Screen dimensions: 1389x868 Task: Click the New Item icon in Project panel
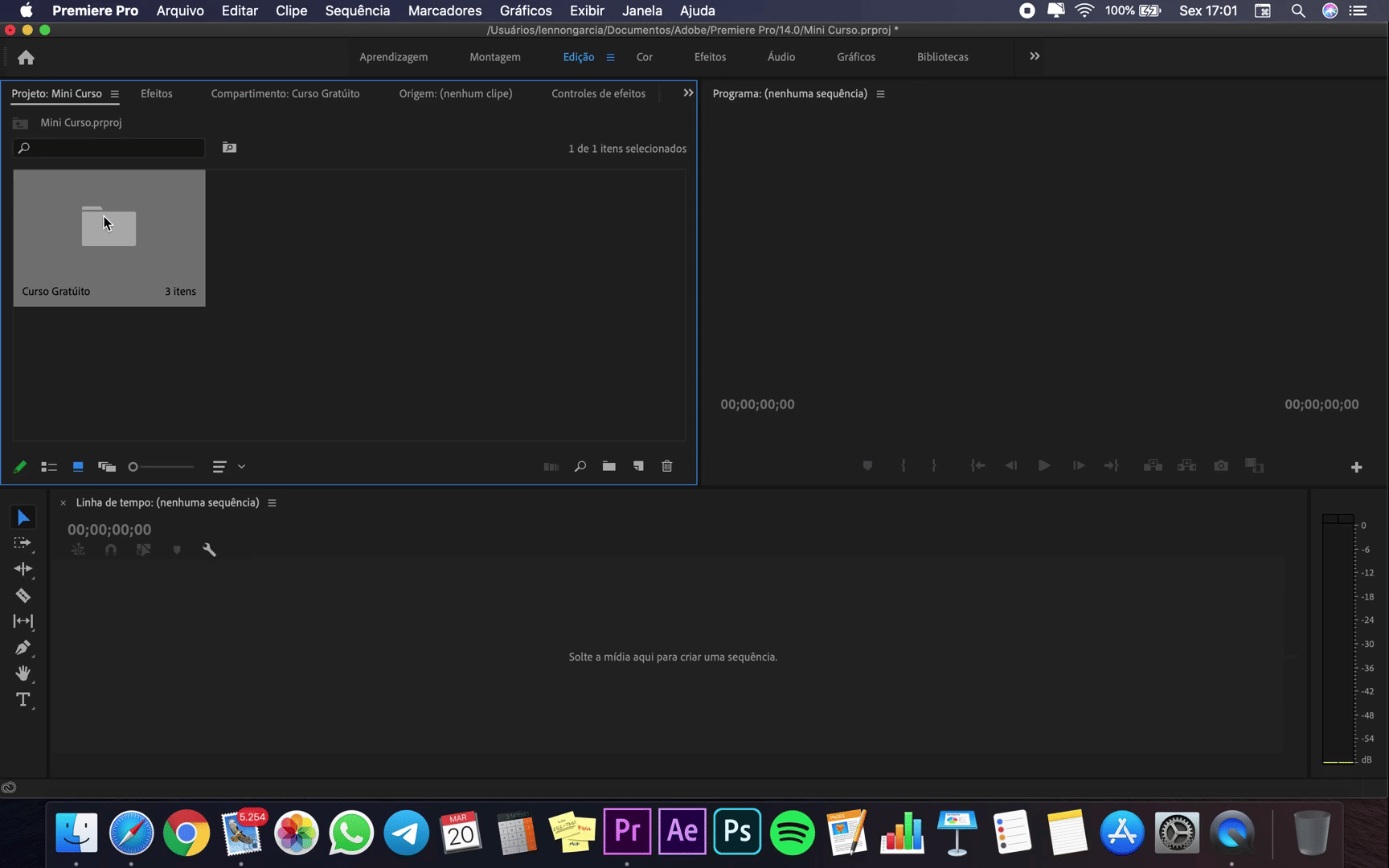pos(638,466)
